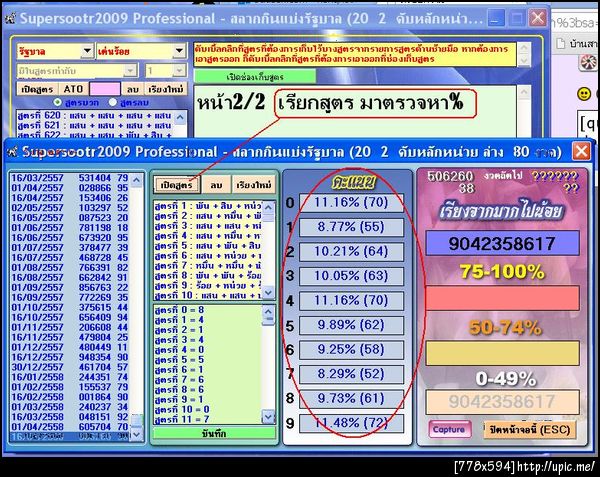The width and height of the screenshot is (600, 477).
Task: Select the row สูตรที่ 620 in the back window
Action: click(x=94, y=115)
